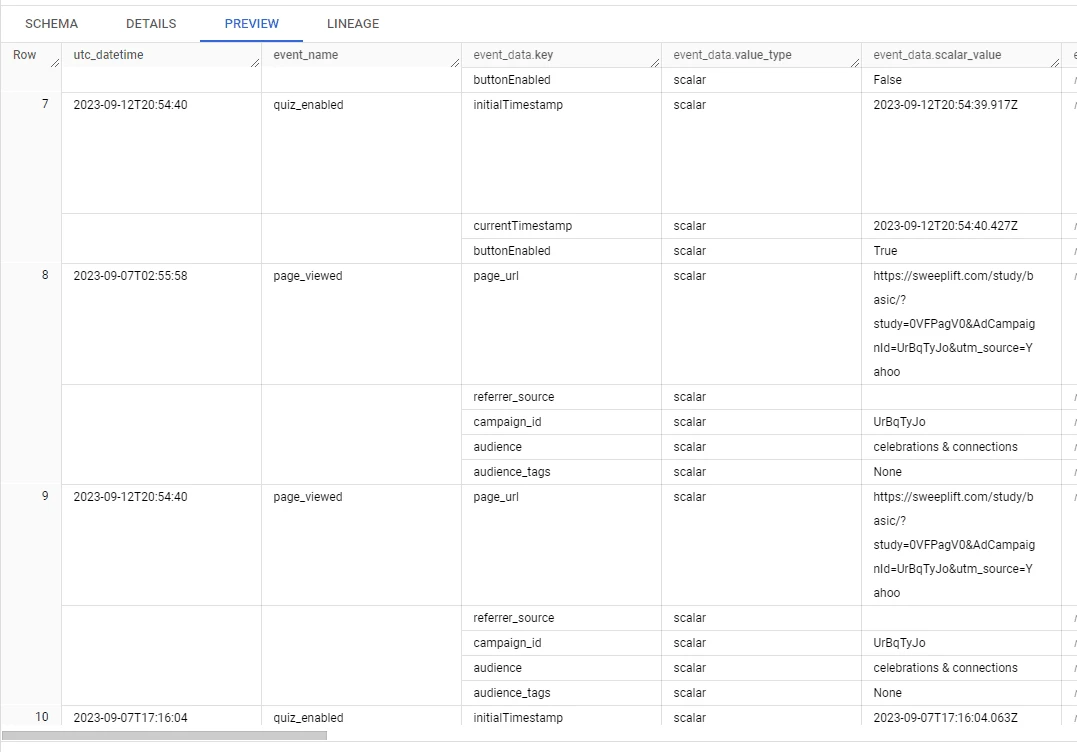Click referrer_source key in row 8

[x=514, y=397]
